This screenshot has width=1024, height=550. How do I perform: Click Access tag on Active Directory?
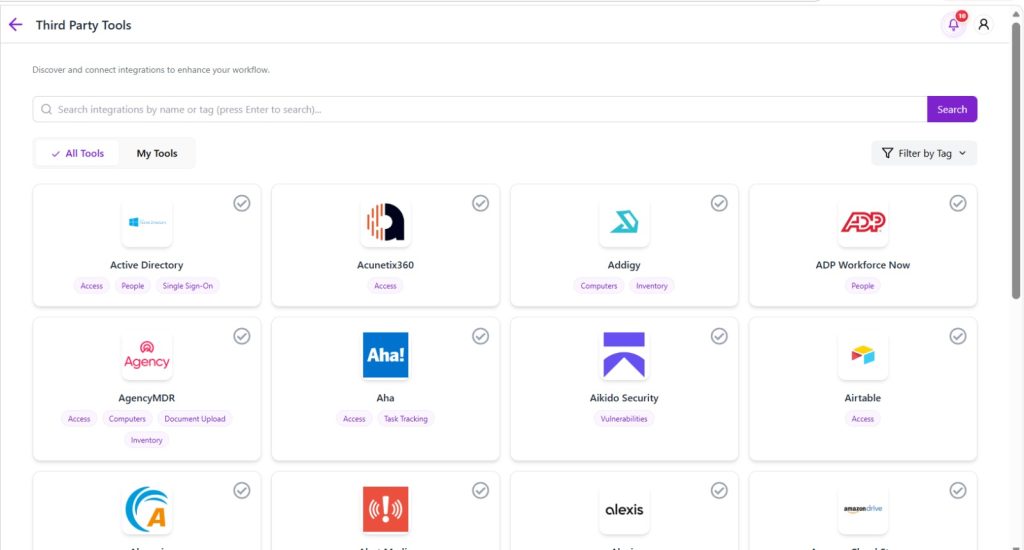pyautogui.click(x=91, y=285)
